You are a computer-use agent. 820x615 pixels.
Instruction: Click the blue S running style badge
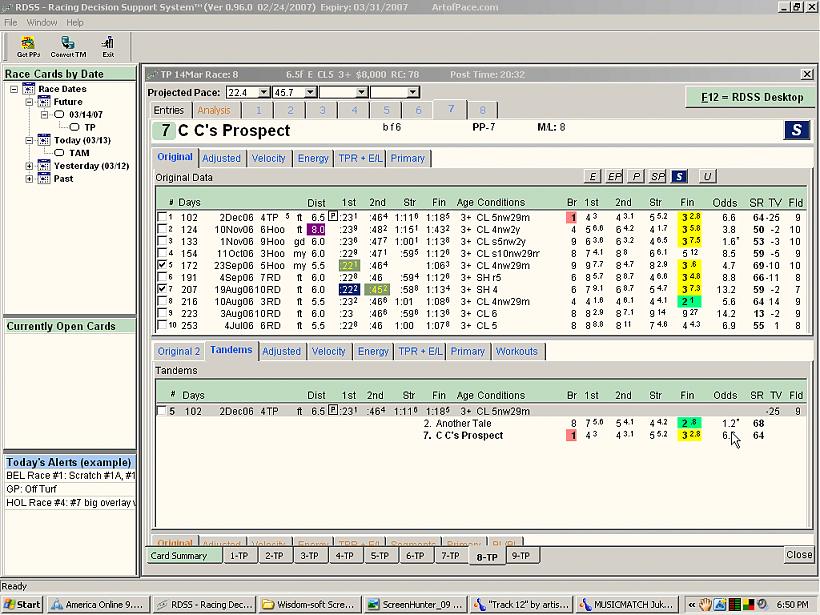(796, 130)
